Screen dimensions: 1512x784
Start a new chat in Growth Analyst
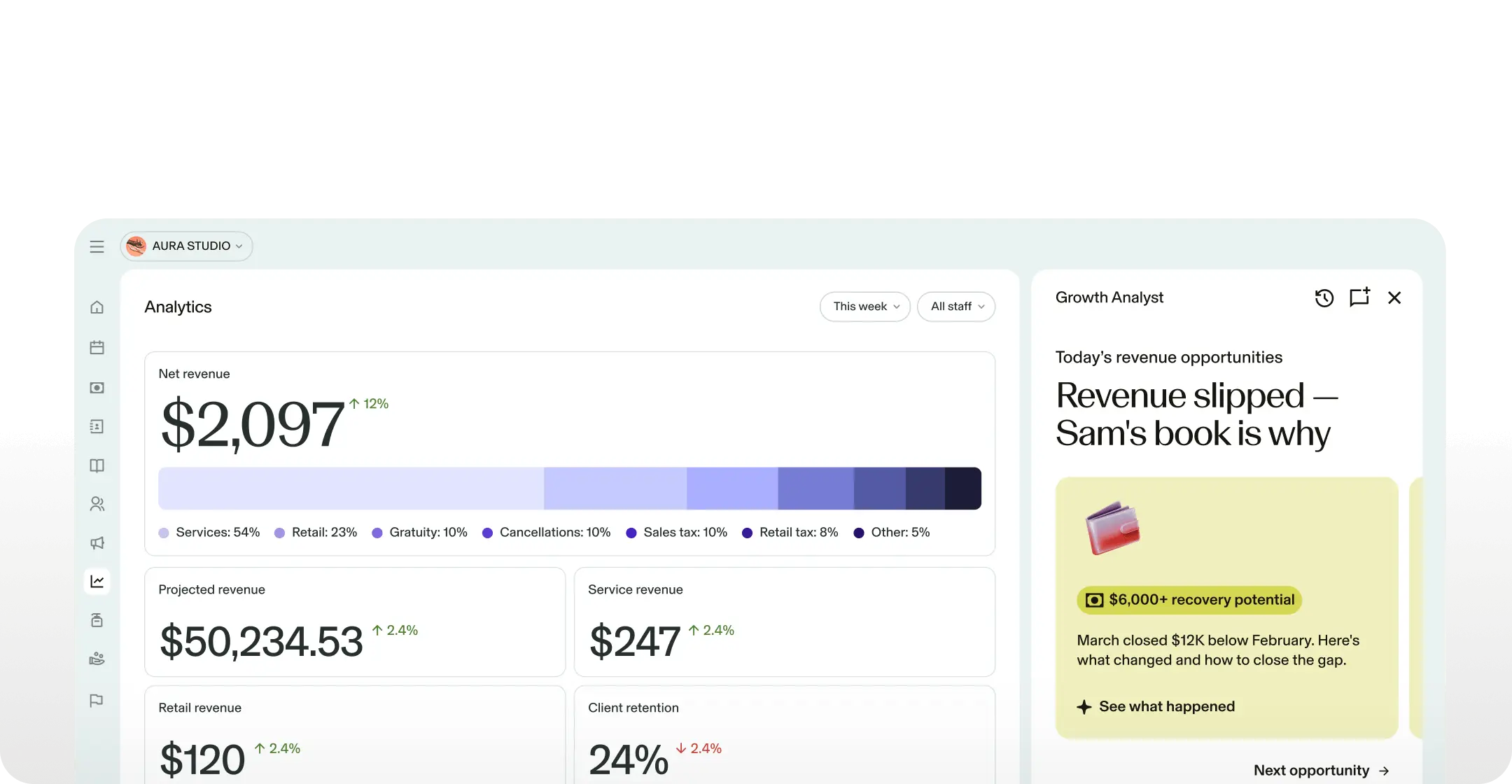(x=1359, y=297)
